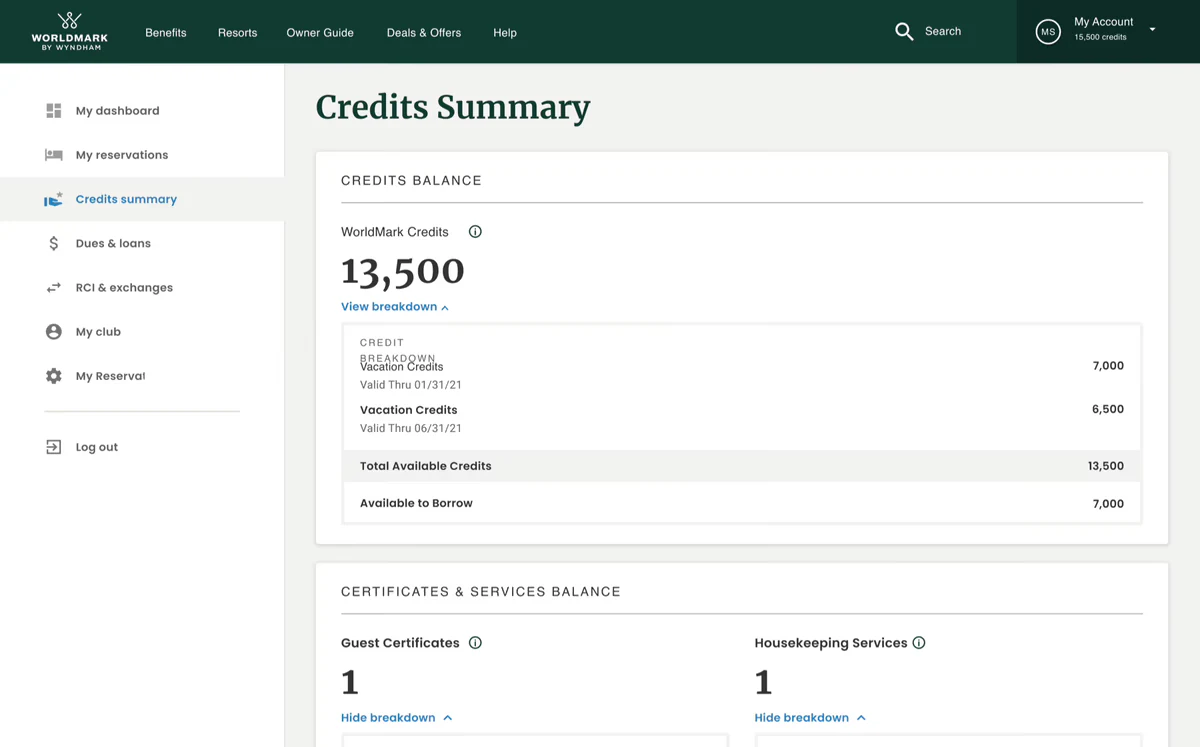Viewport: 1200px width, 747px height.
Task: Open the Resorts menu
Action: click(237, 33)
